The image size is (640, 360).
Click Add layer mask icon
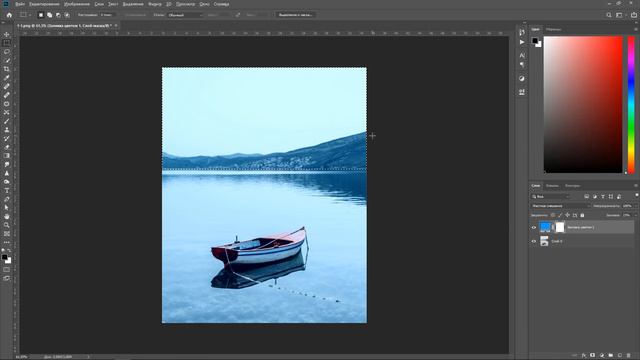(593, 356)
